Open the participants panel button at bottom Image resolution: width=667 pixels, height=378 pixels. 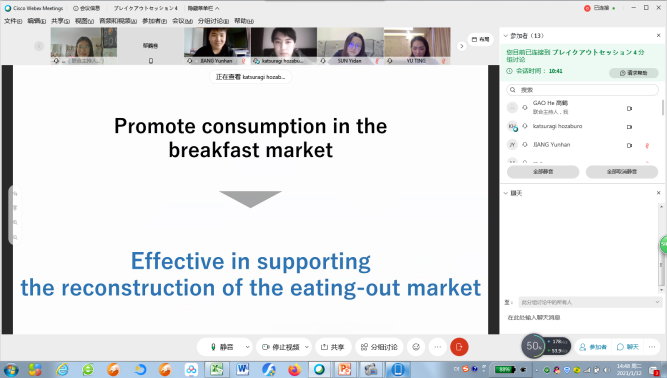click(x=593, y=347)
